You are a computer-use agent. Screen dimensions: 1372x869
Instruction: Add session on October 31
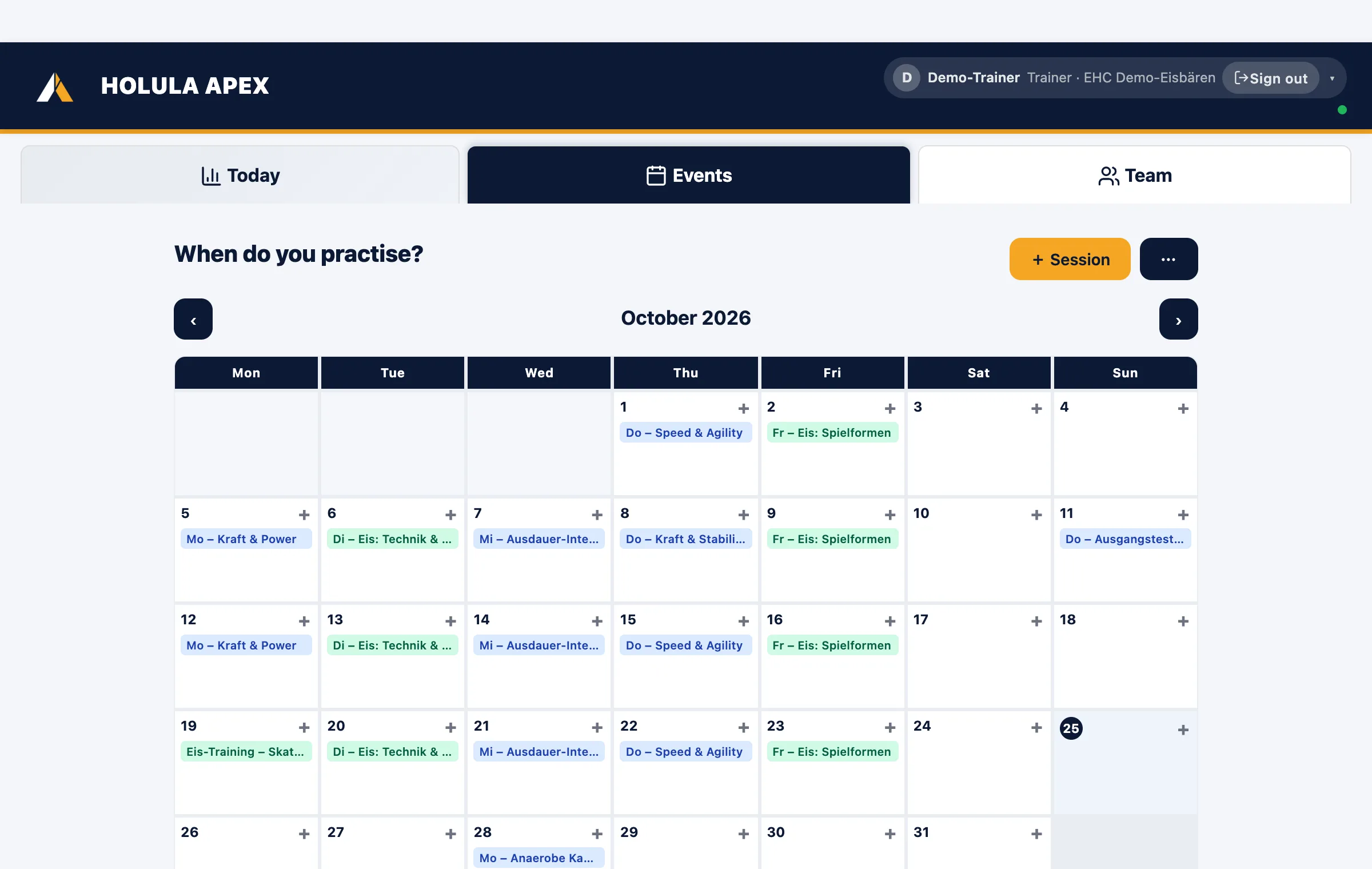(1036, 834)
